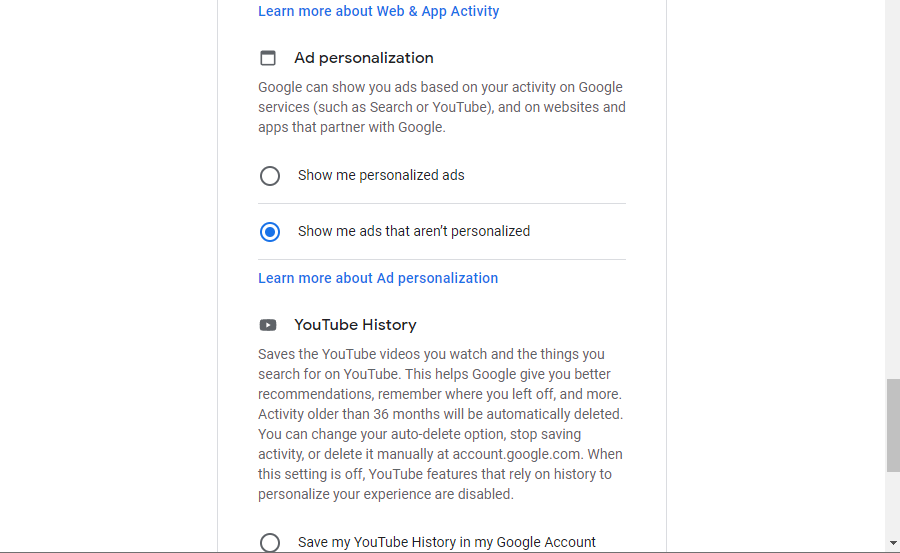This screenshot has height=553, width=900.
Task: Click the YouTube History description paragraph
Action: (440, 424)
